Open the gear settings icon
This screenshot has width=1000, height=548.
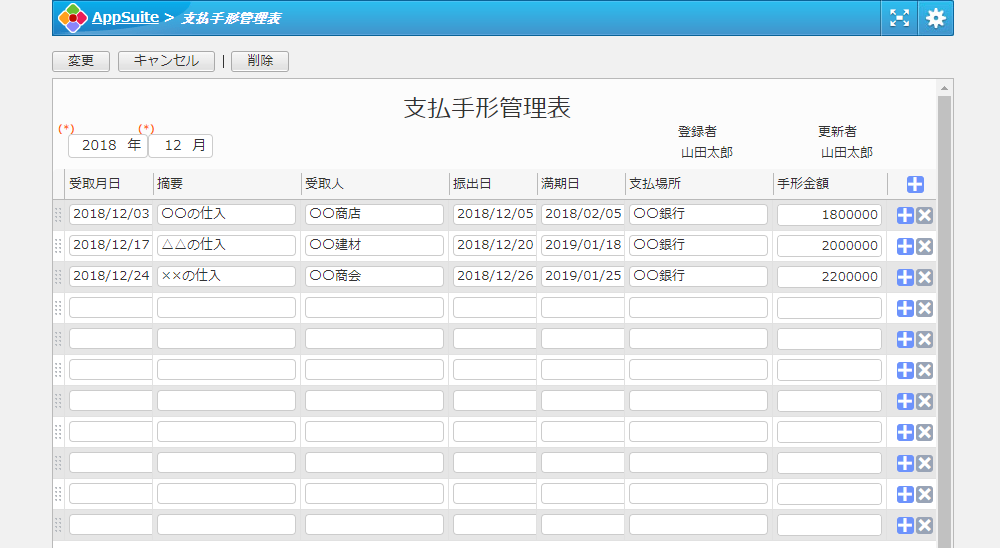pos(935,18)
